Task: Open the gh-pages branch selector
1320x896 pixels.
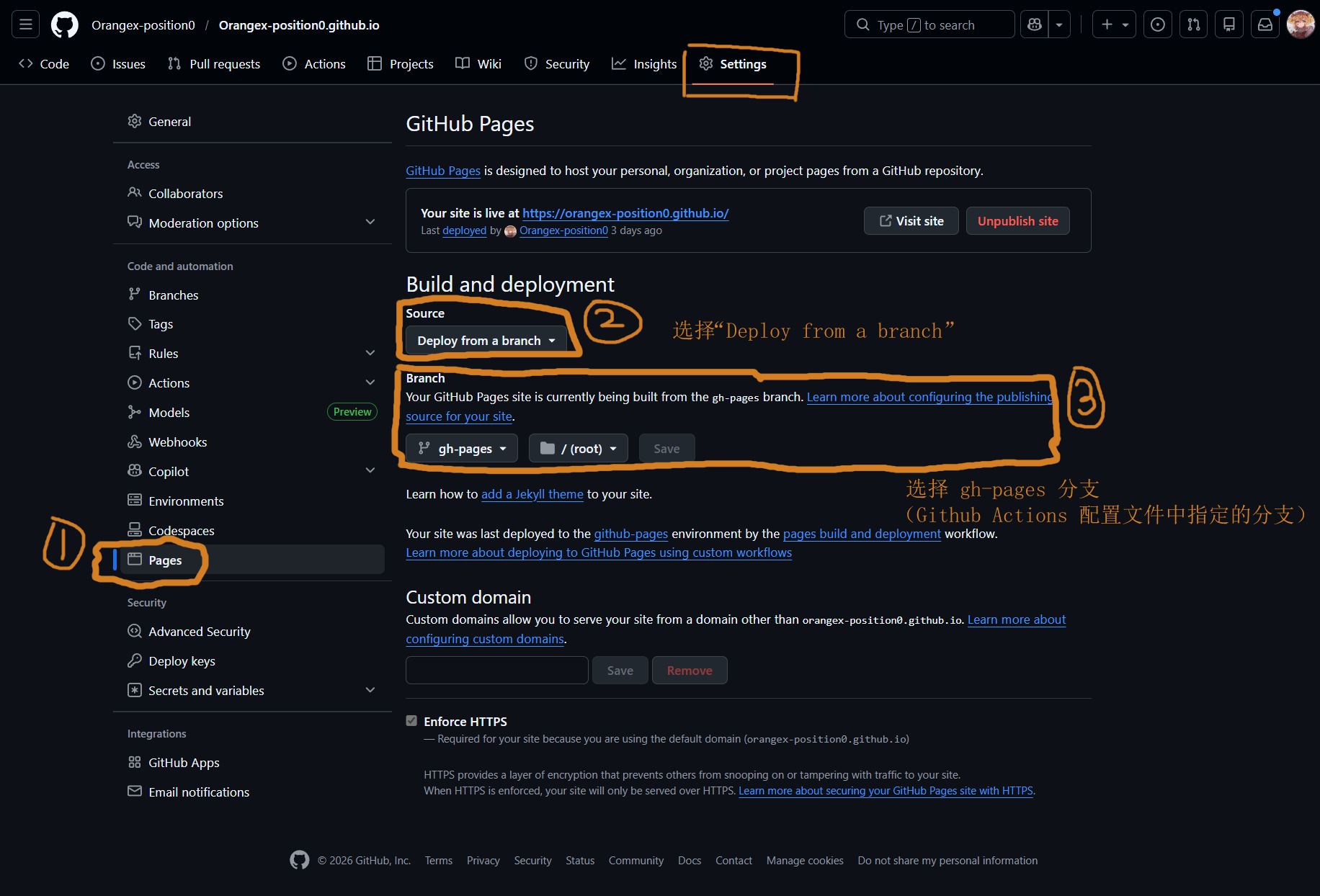Action: click(x=462, y=449)
